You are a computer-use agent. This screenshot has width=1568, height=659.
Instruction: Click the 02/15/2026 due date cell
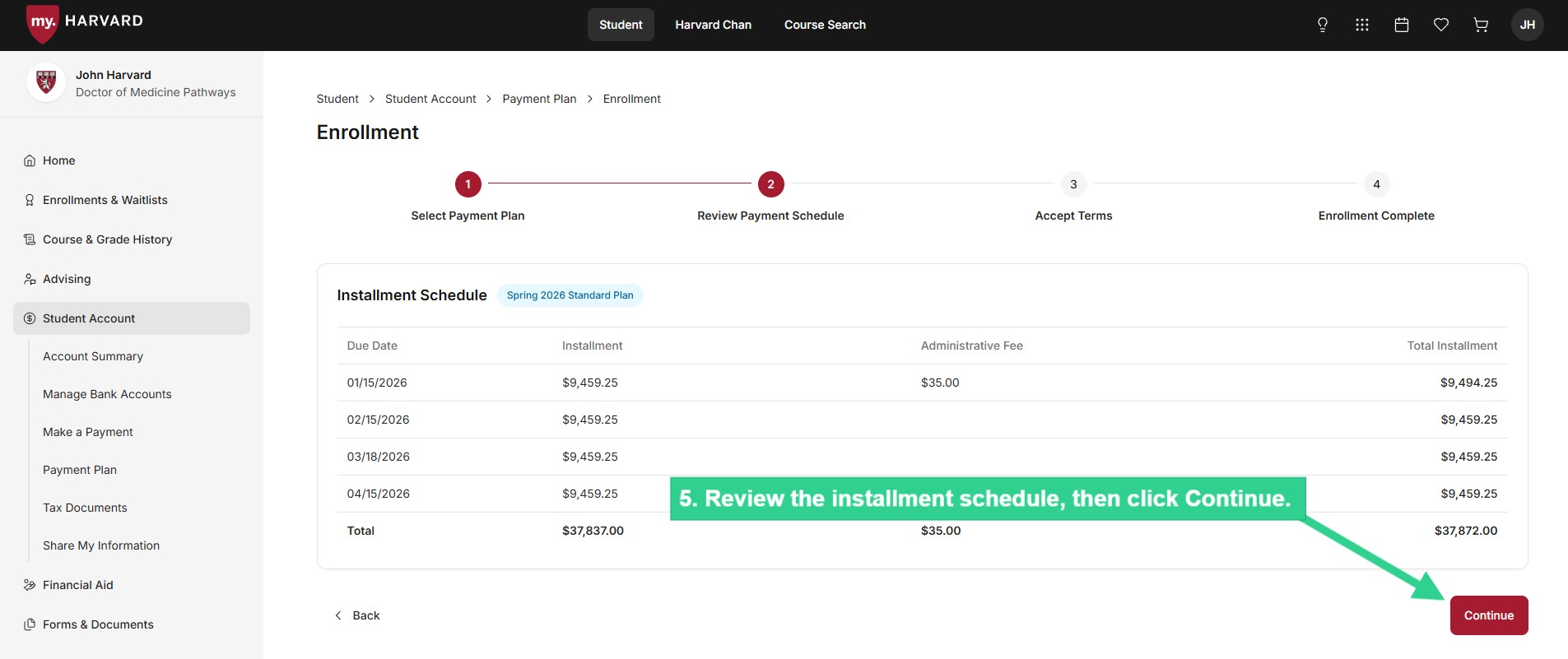coord(378,420)
